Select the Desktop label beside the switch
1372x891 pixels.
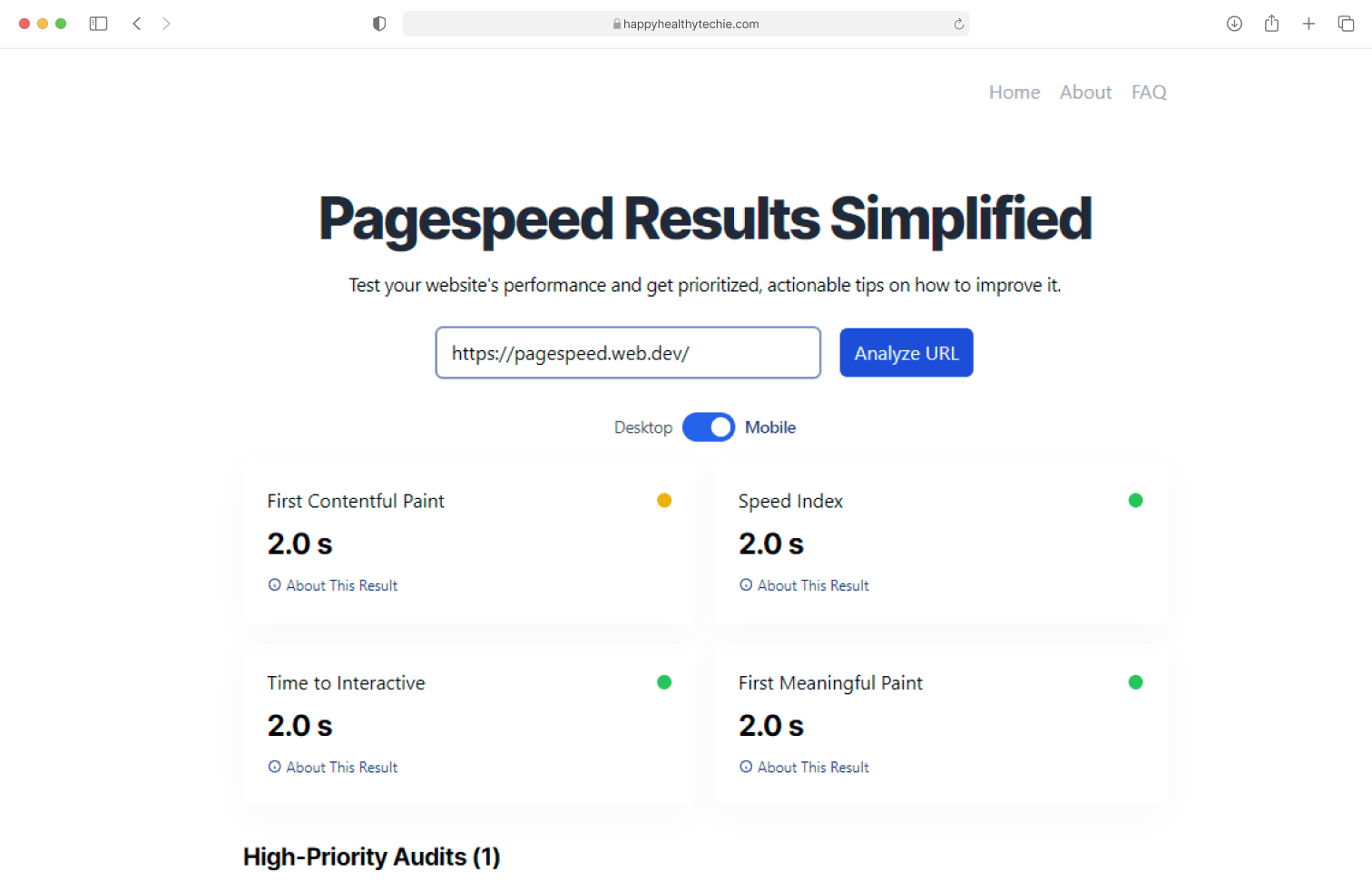coord(642,427)
